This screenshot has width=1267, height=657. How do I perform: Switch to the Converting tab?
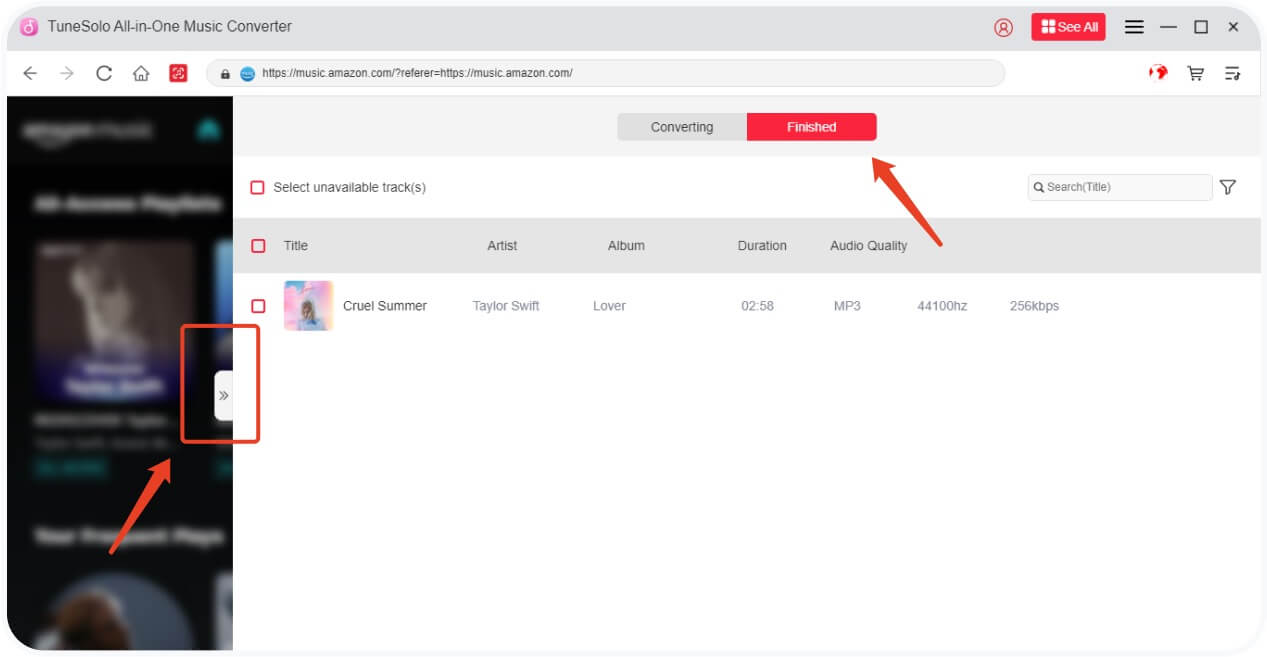pos(682,127)
